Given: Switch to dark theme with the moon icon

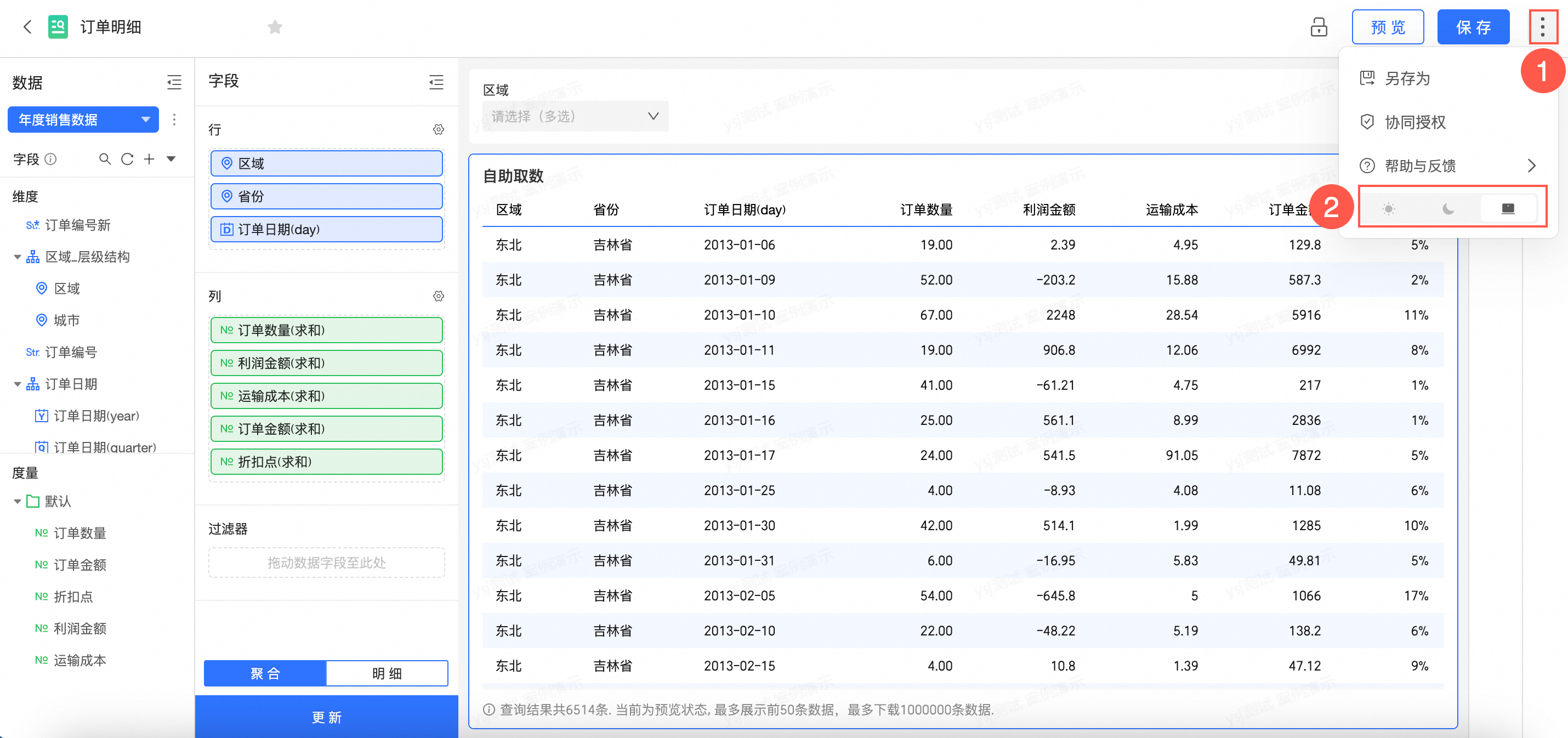Looking at the screenshot, I should pos(1448,209).
